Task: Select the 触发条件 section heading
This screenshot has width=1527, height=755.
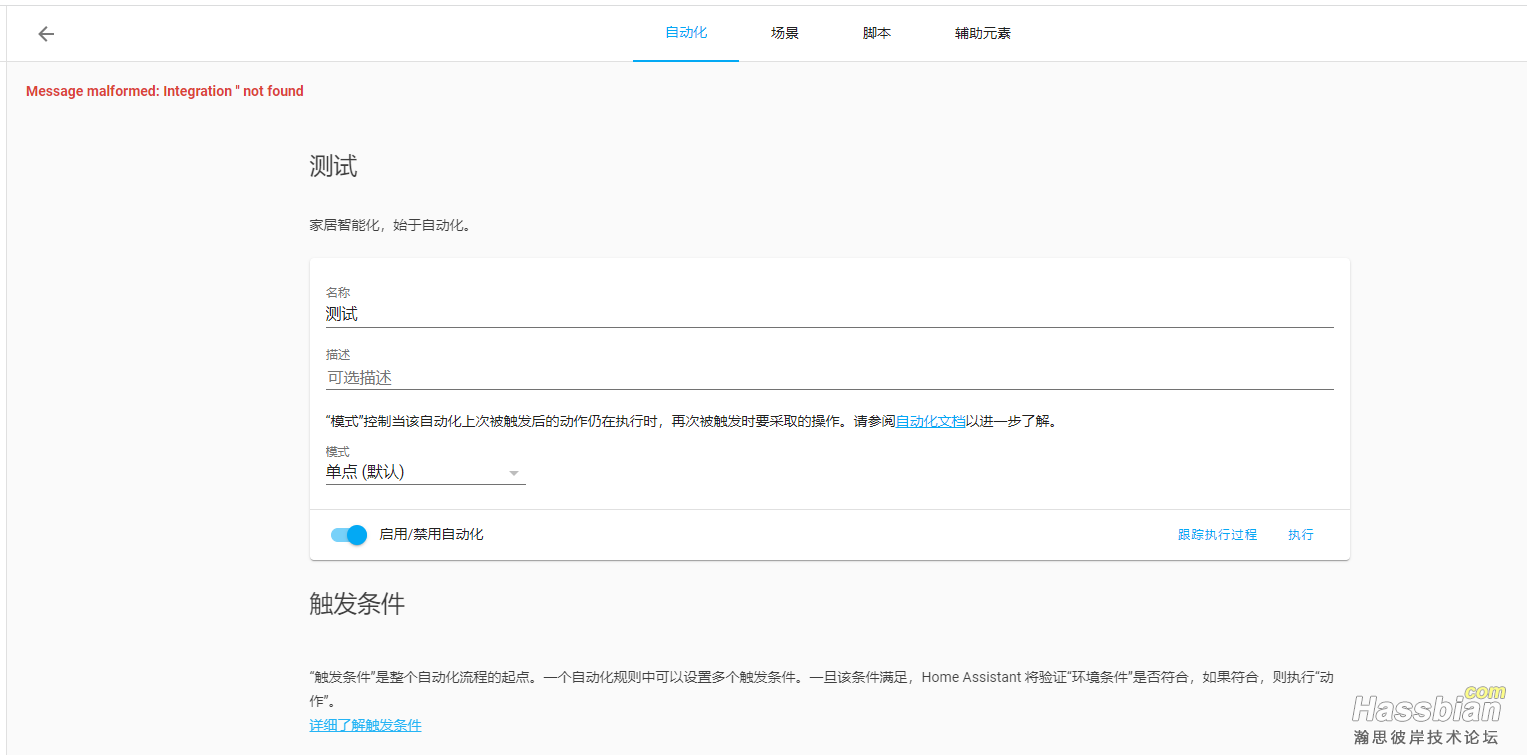Action: (x=357, y=604)
